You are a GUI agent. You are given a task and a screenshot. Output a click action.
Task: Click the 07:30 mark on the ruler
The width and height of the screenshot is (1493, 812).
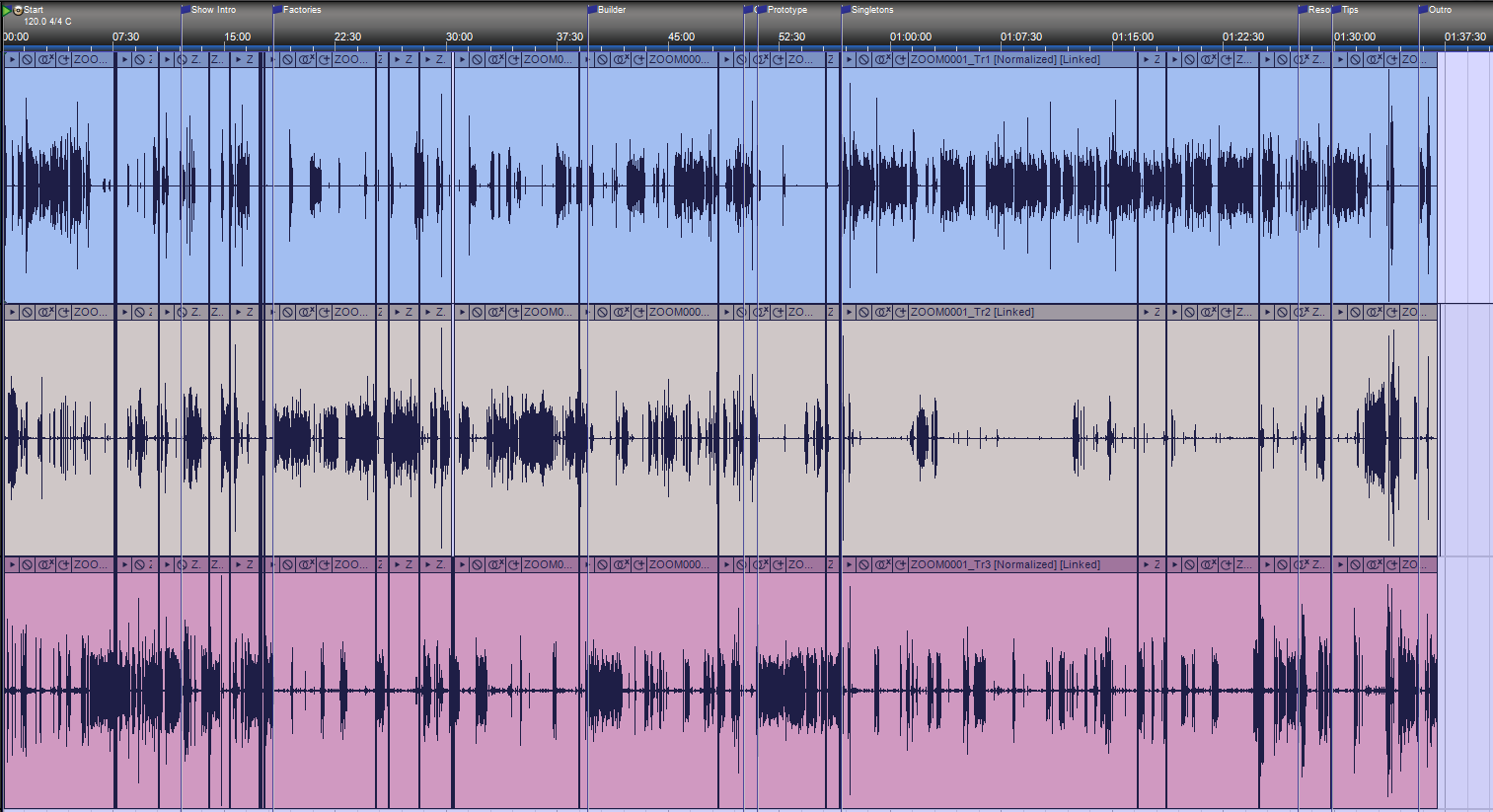click(x=125, y=37)
